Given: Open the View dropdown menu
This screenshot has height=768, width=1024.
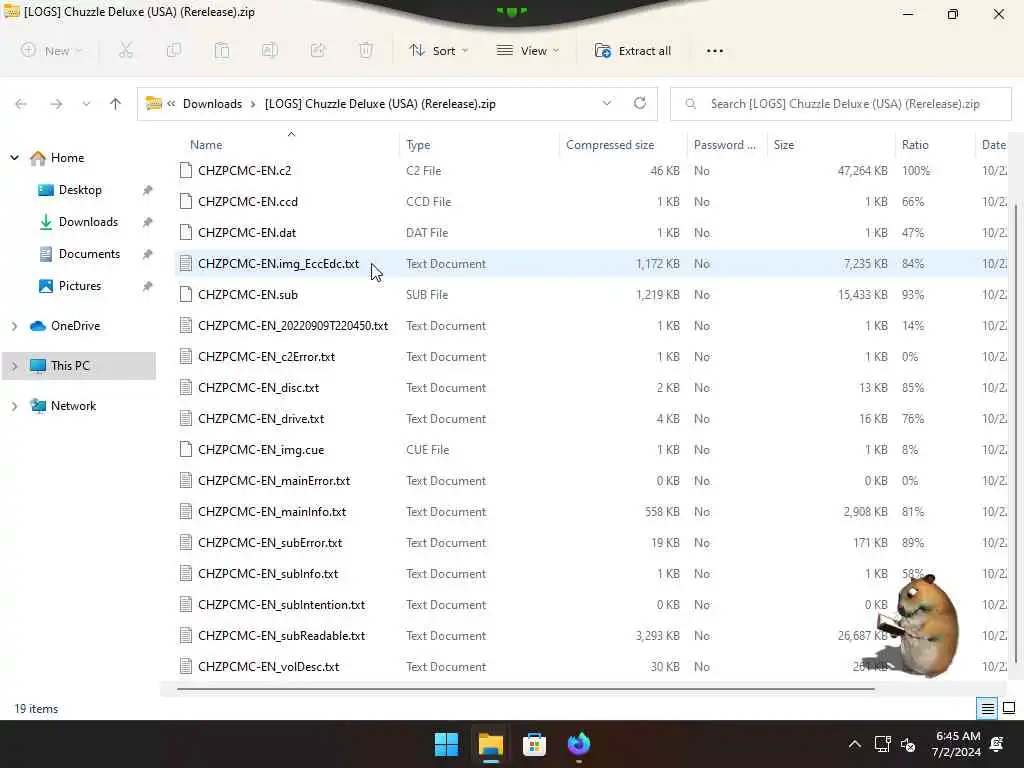Looking at the screenshot, I should click(528, 50).
